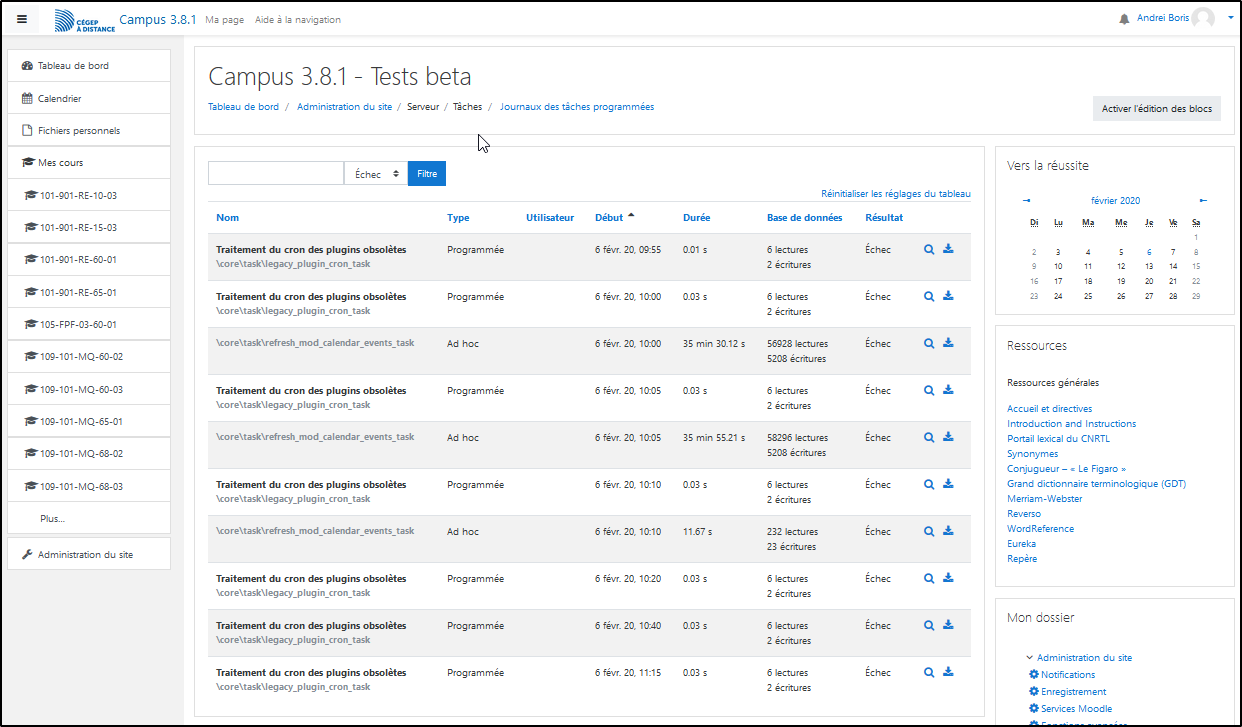Open Tableau de bord in sidebar

tap(72, 66)
